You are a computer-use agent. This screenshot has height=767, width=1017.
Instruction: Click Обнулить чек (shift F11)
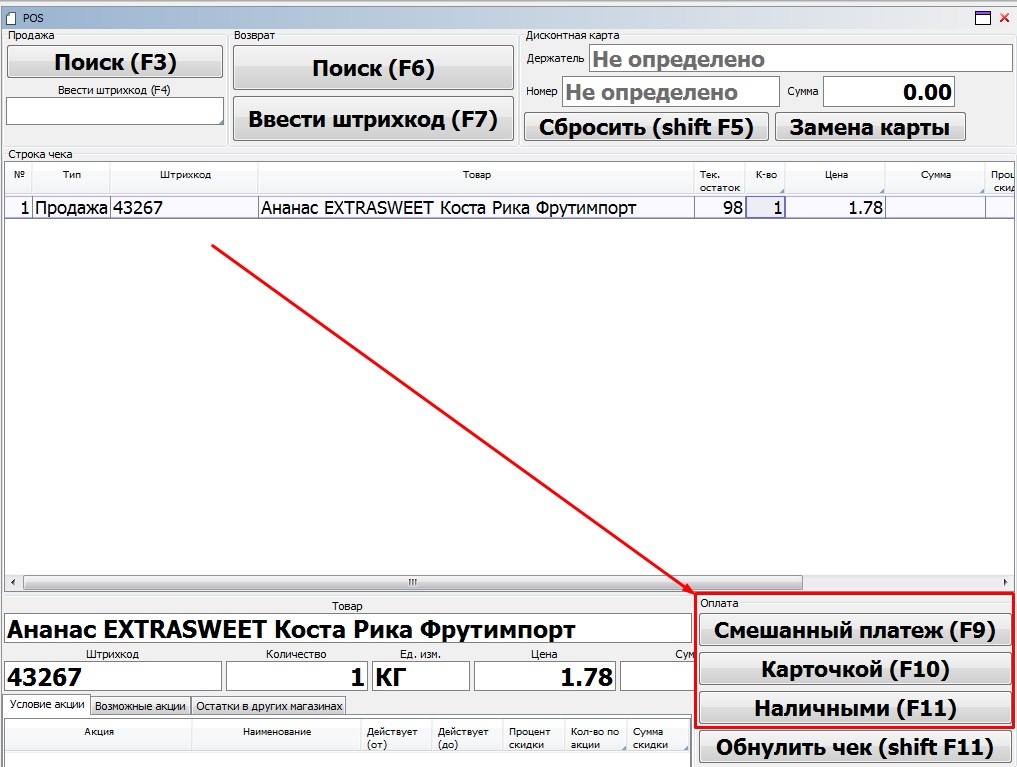[x=855, y=747]
